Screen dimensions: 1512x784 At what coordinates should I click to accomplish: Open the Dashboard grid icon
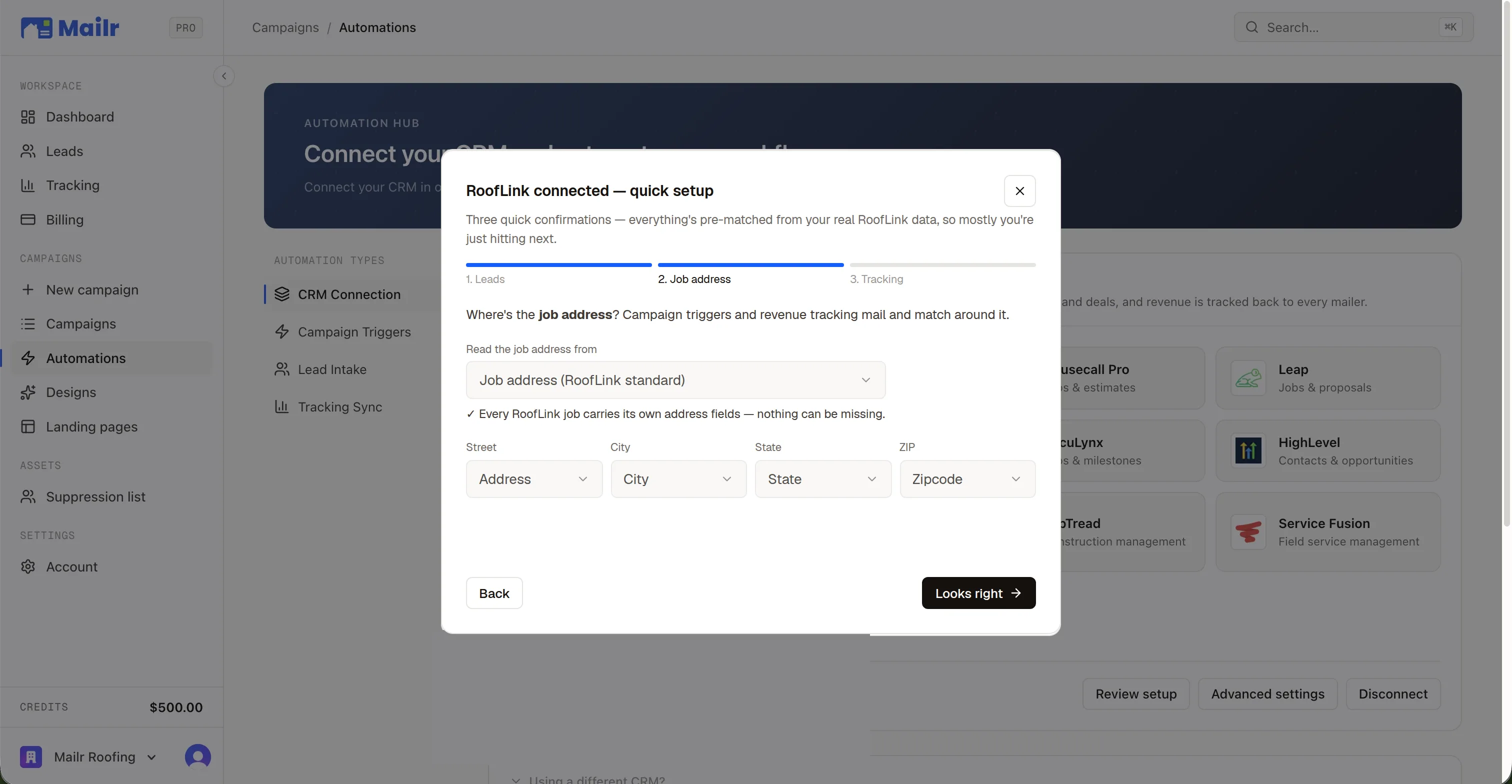coord(27,117)
